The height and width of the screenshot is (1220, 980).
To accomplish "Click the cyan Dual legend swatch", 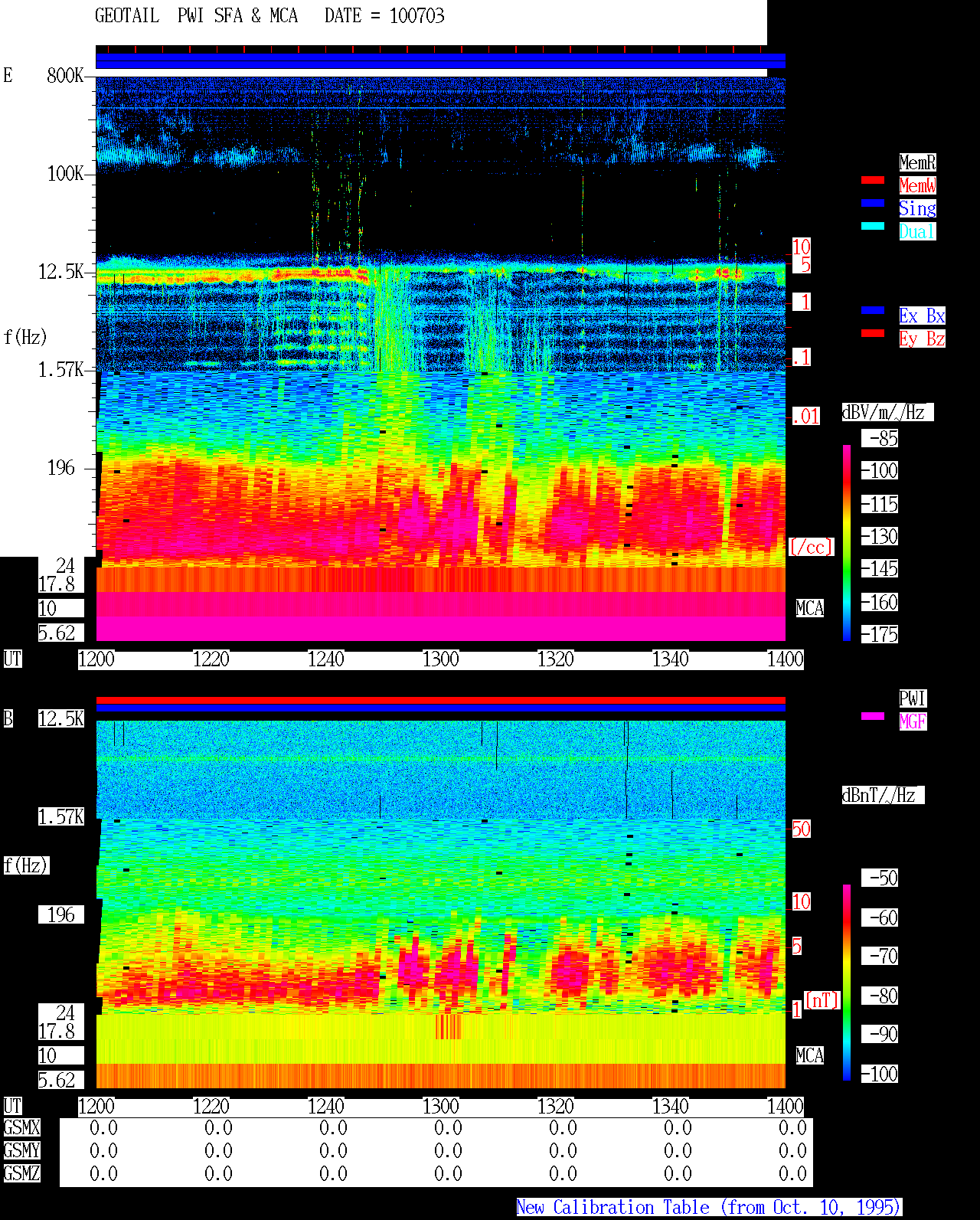I will pyautogui.click(x=873, y=226).
